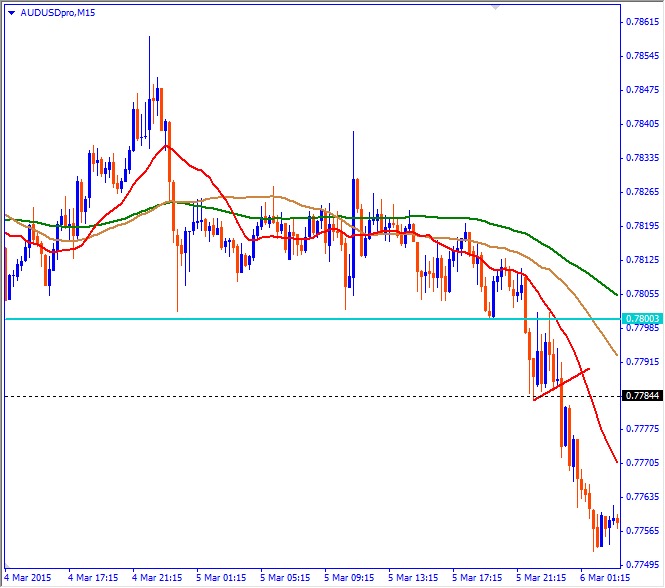Click the 0.77705 price axis label
The height and width of the screenshot is (588, 665).
643,463
